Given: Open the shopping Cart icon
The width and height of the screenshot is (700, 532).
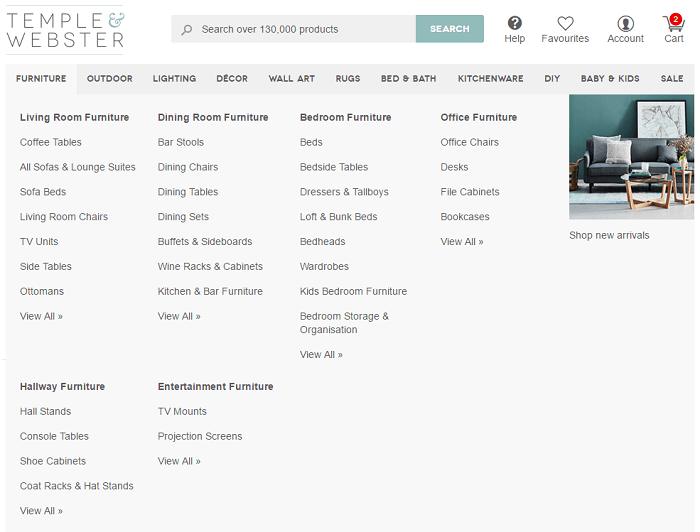Looking at the screenshot, I should [x=673, y=23].
